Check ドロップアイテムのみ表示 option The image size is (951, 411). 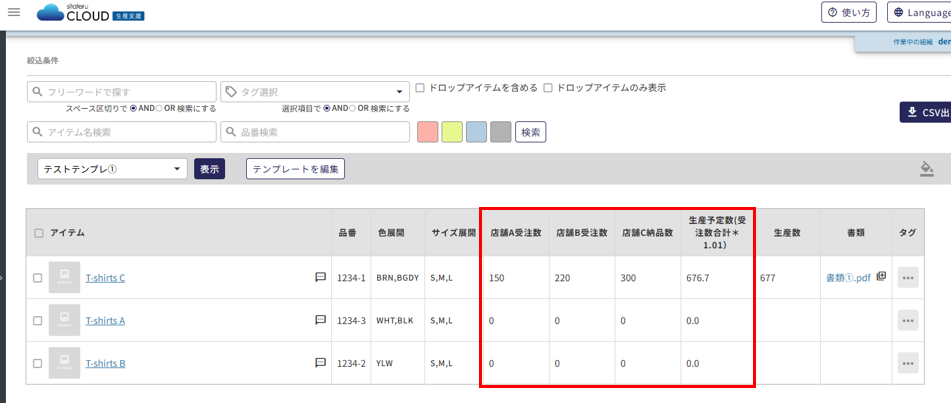(x=548, y=88)
